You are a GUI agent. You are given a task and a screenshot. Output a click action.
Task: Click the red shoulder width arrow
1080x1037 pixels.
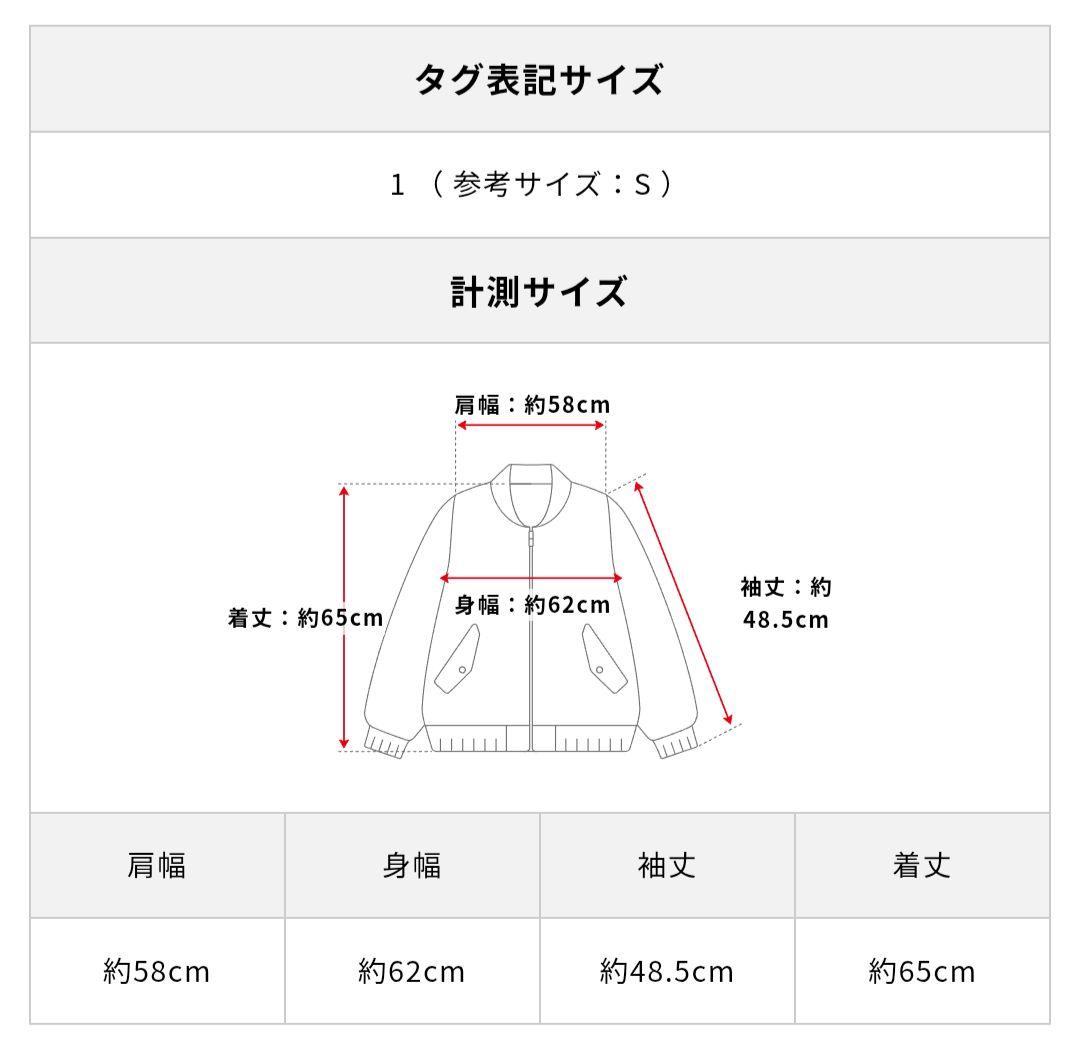click(x=531, y=425)
